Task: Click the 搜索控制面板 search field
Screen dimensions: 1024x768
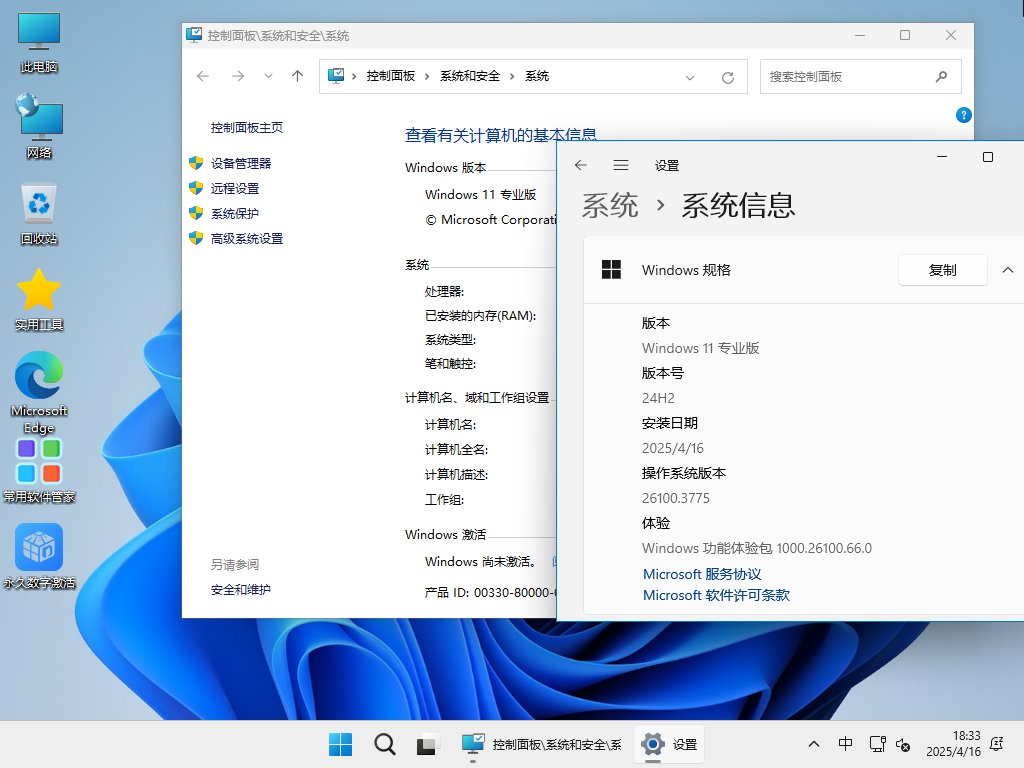Action: (860, 76)
